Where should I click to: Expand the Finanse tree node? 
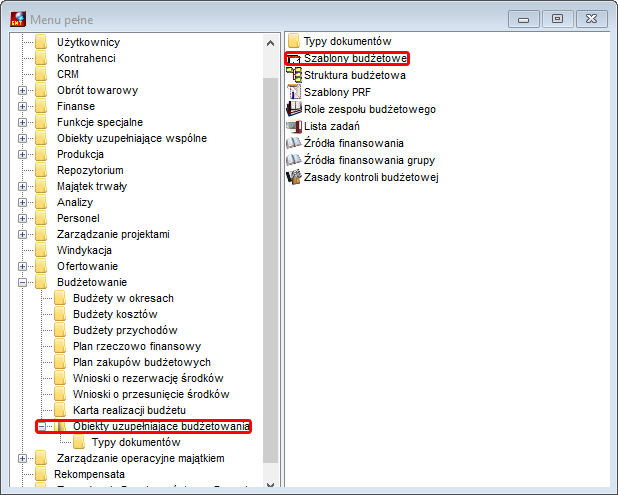(x=22, y=106)
